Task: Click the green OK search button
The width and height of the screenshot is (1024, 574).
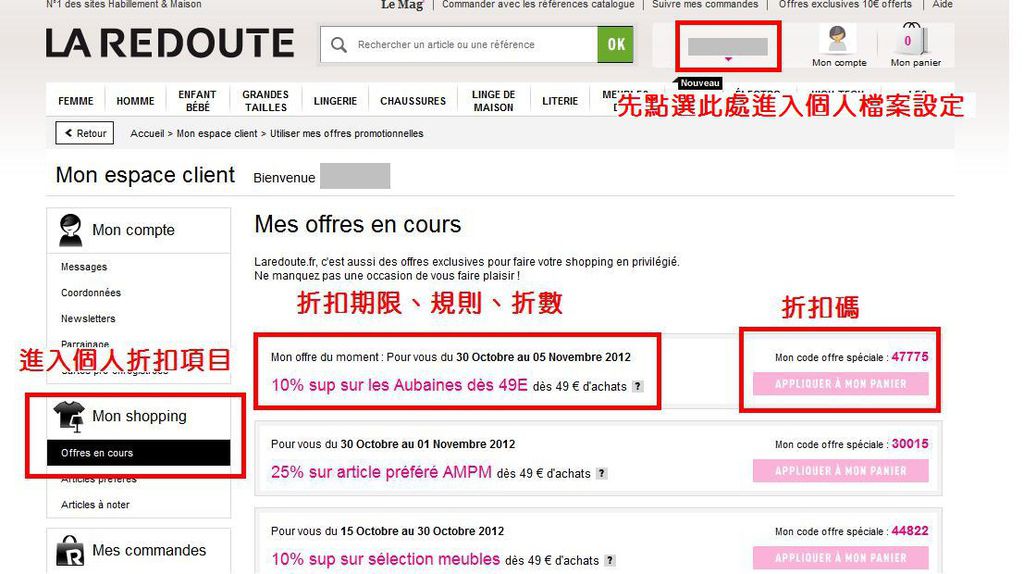Action: point(616,44)
